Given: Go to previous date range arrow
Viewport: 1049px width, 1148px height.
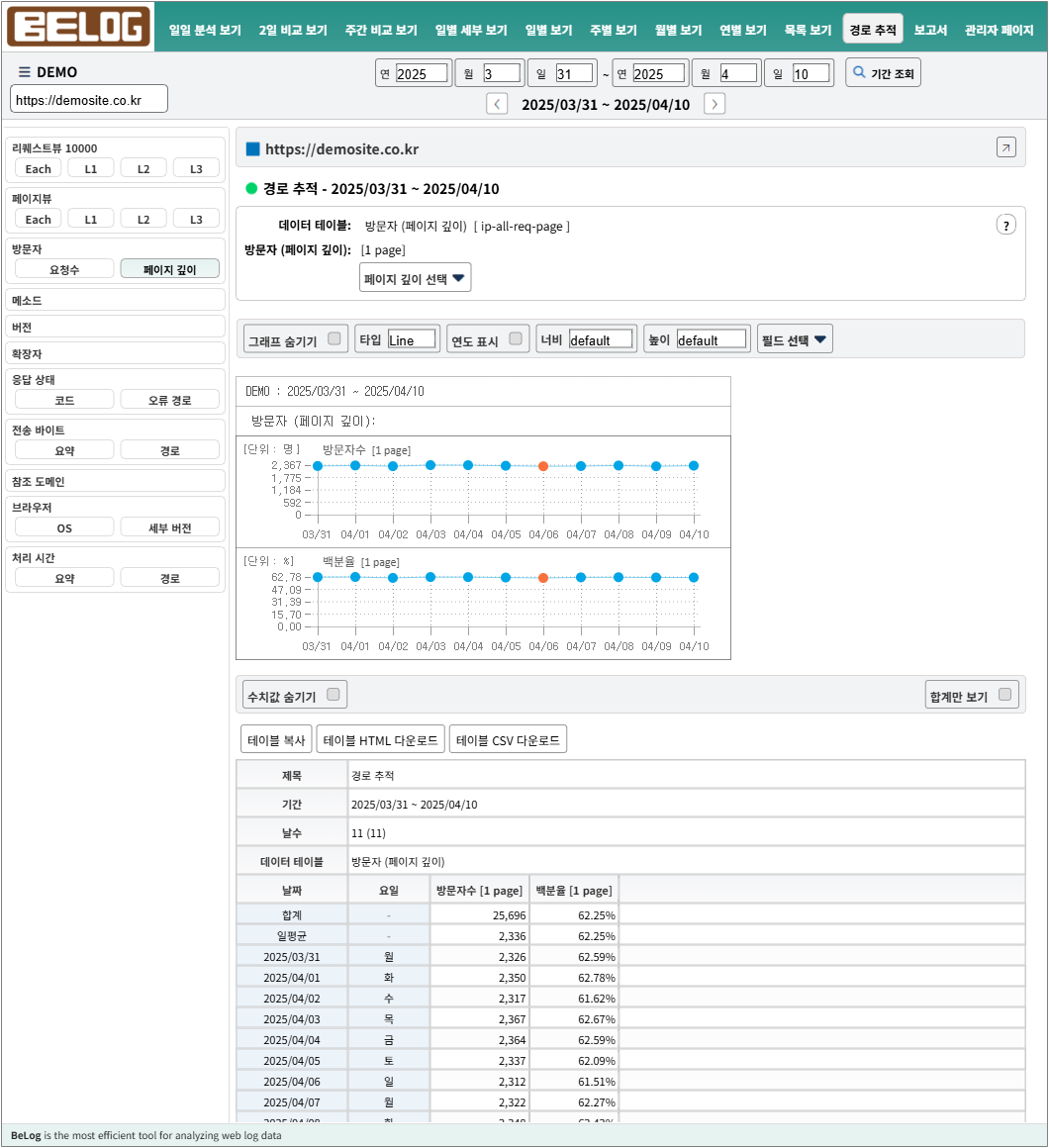Looking at the screenshot, I should 497,104.
